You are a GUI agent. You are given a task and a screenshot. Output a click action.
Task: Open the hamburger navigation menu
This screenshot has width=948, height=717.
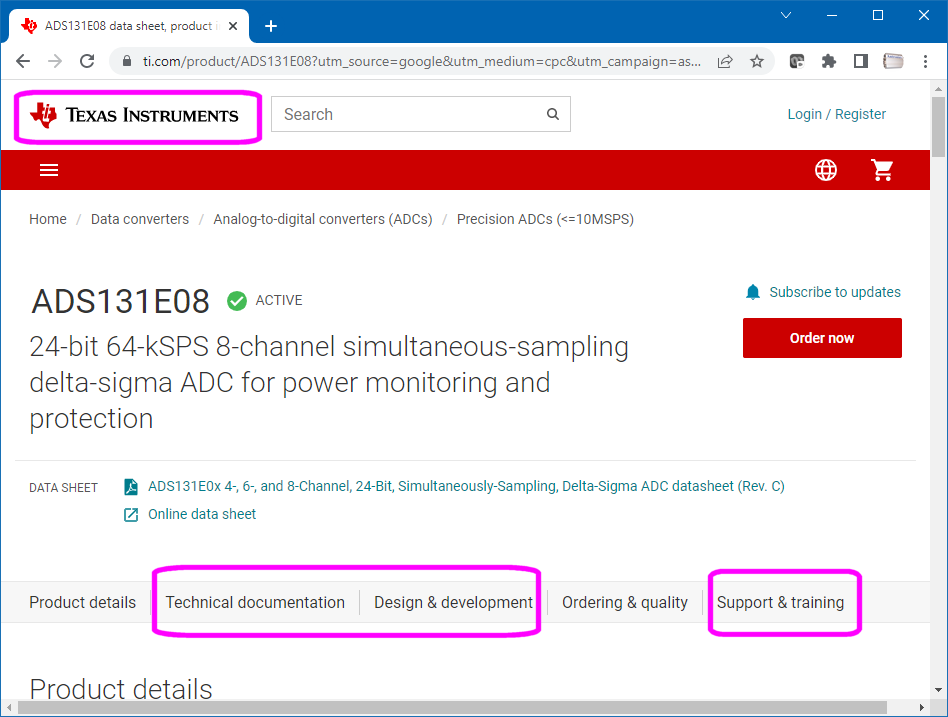click(x=49, y=170)
